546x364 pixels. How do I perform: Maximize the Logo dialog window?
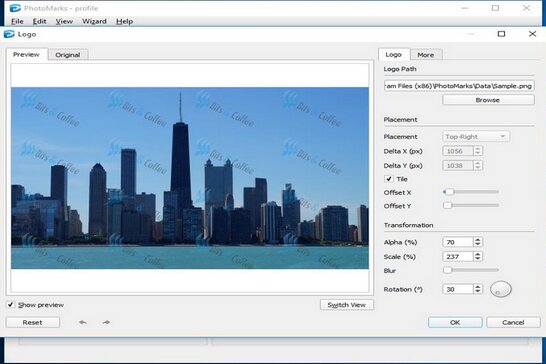tap(501, 34)
